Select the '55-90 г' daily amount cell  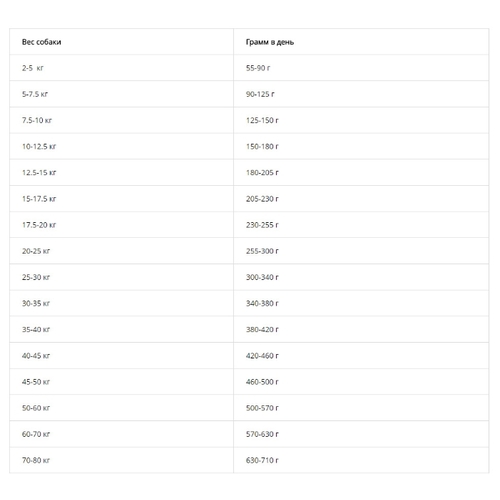tap(258, 68)
